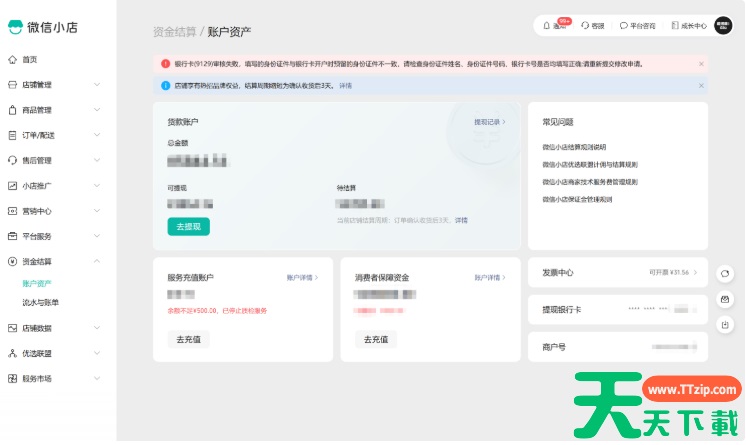Open 平台咨询 chat bubble
Image resolution: width=746 pixels, height=445 pixels.
point(637,26)
